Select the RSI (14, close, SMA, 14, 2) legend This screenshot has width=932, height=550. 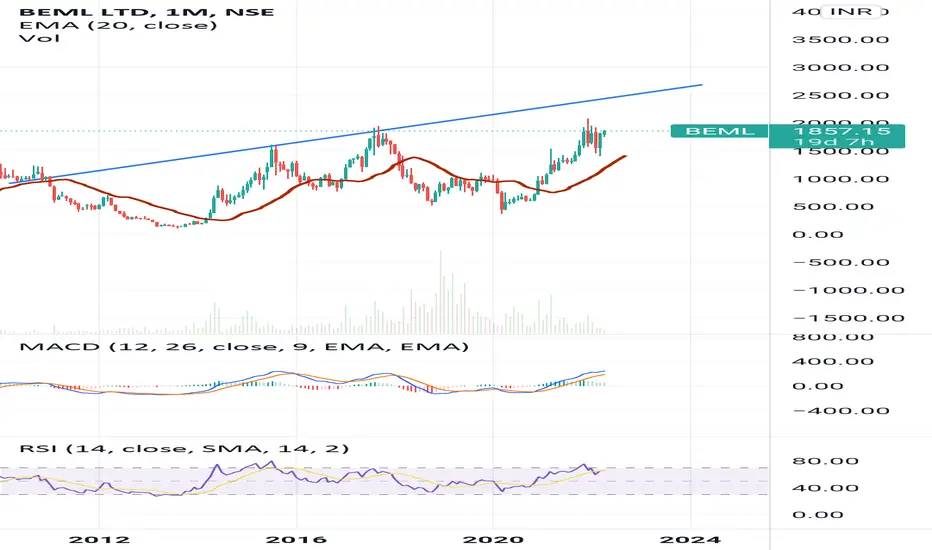pos(184,448)
